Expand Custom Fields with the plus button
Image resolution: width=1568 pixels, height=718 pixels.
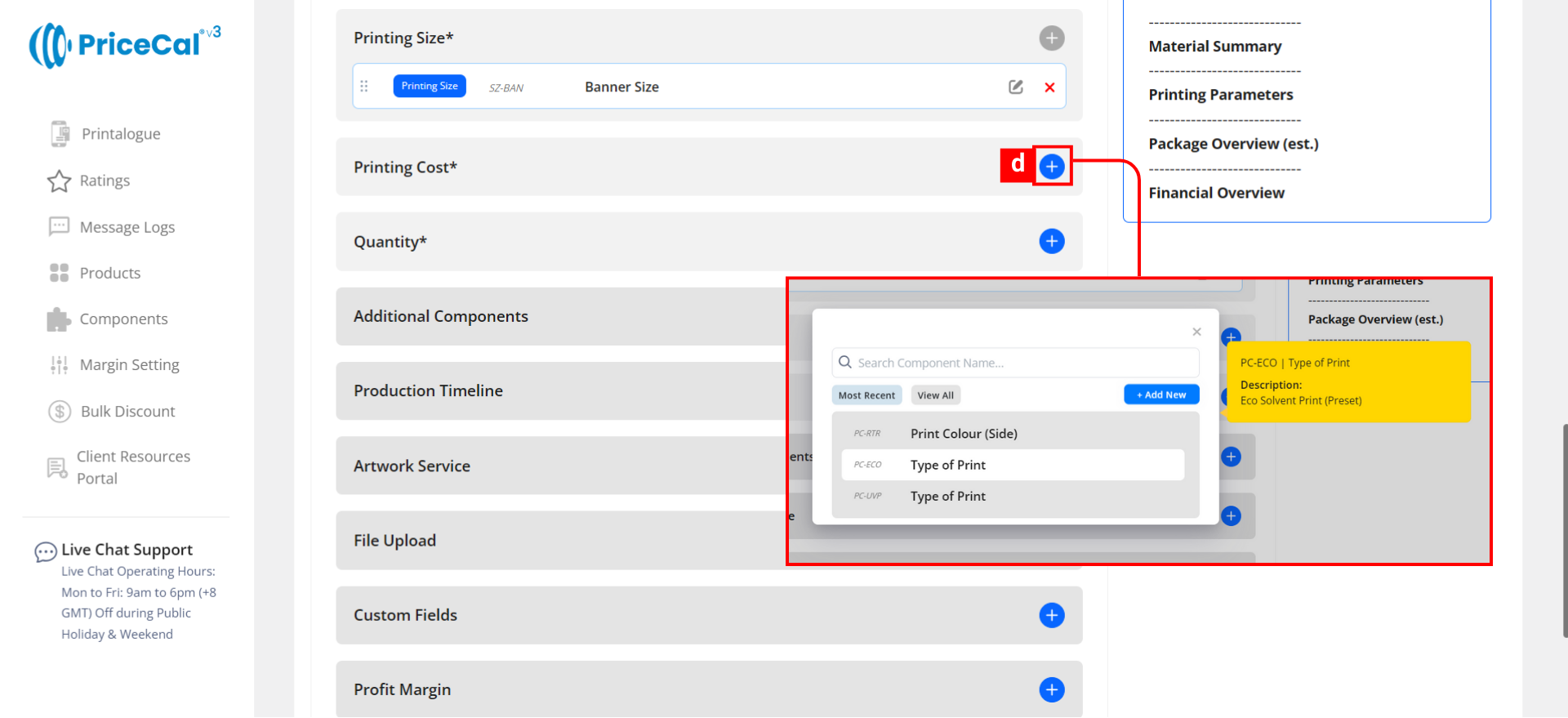[x=1051, y=615]
